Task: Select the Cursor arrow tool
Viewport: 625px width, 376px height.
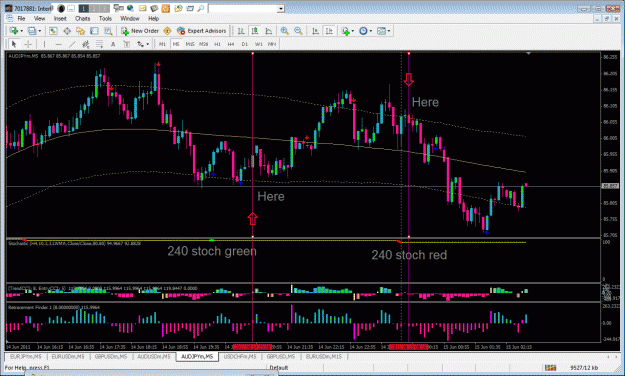Action: (x=14, y=44)
